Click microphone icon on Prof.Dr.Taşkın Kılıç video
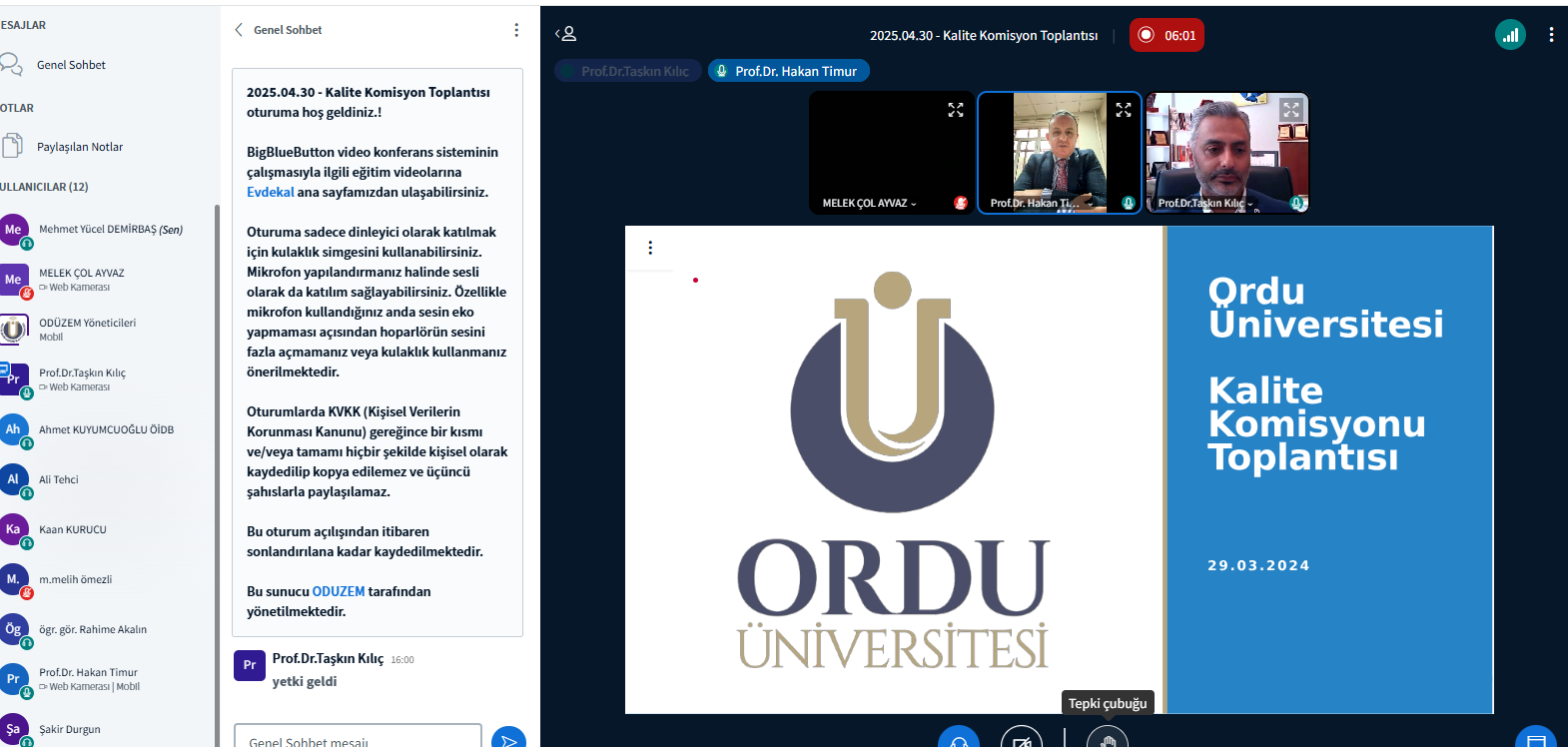The image size is (1568, 747). (1296, 203)
